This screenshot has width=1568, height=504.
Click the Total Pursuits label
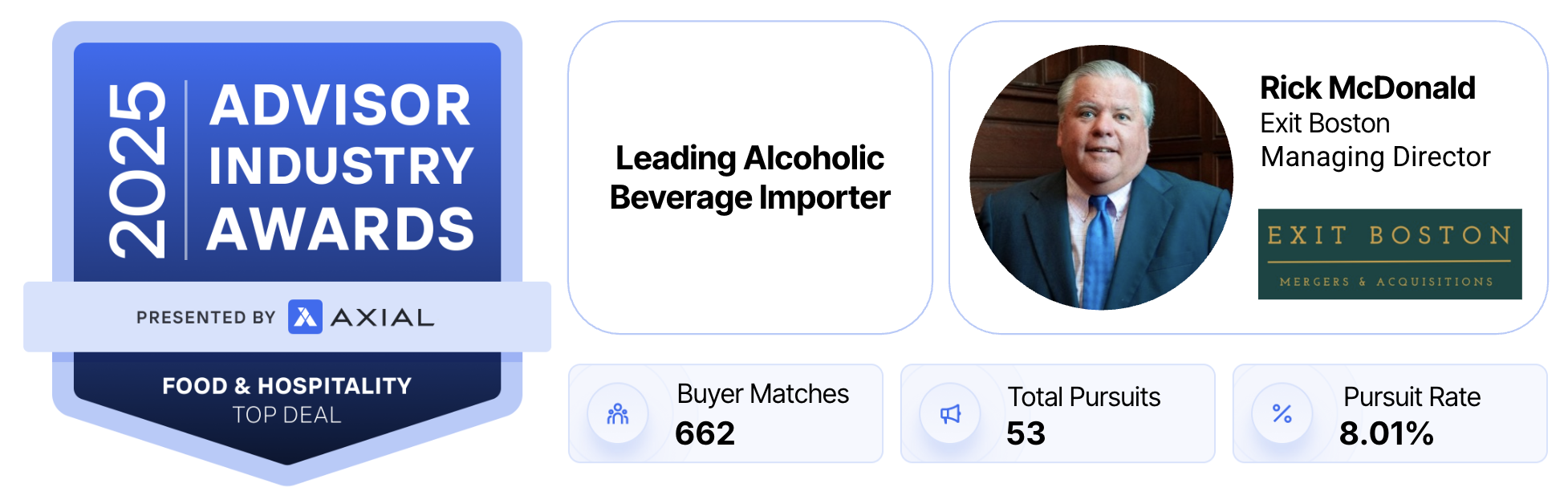click(x=1083, y=396)
